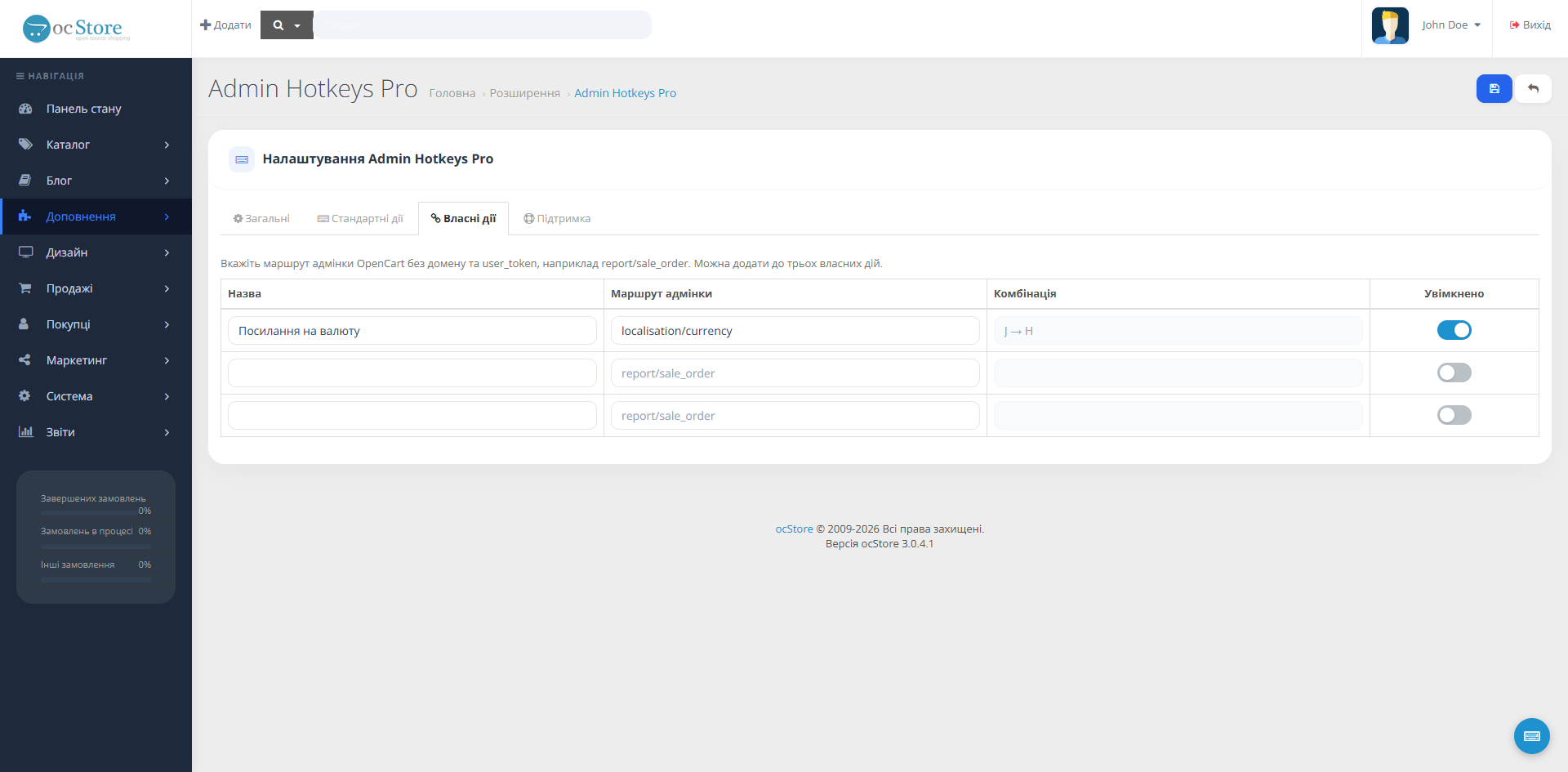Enable the second custom action toggle

pyautogui.click(x=1454, y=373)
